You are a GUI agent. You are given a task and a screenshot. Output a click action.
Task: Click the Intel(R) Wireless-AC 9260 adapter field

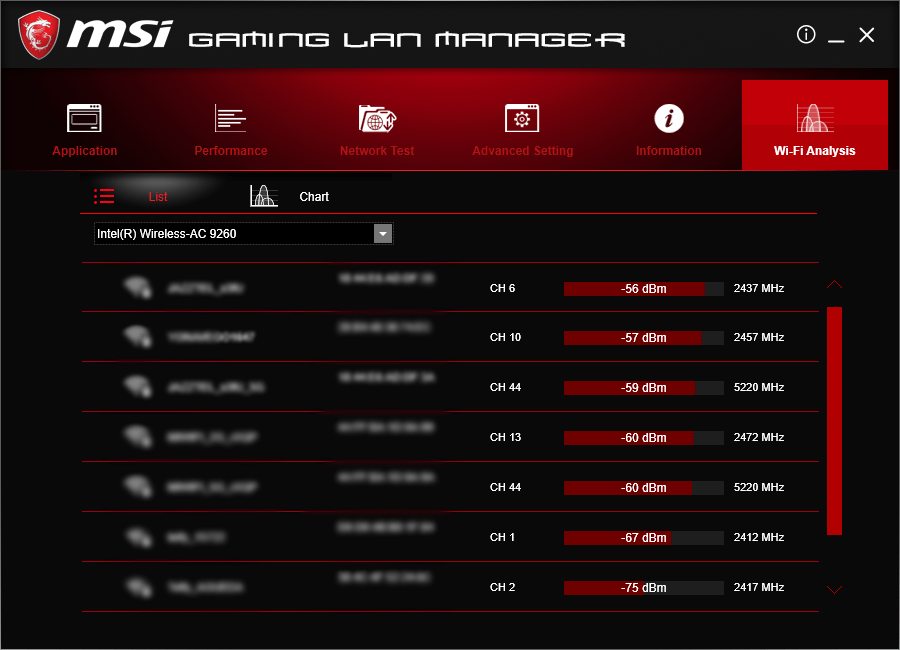(x=243, y=234)
